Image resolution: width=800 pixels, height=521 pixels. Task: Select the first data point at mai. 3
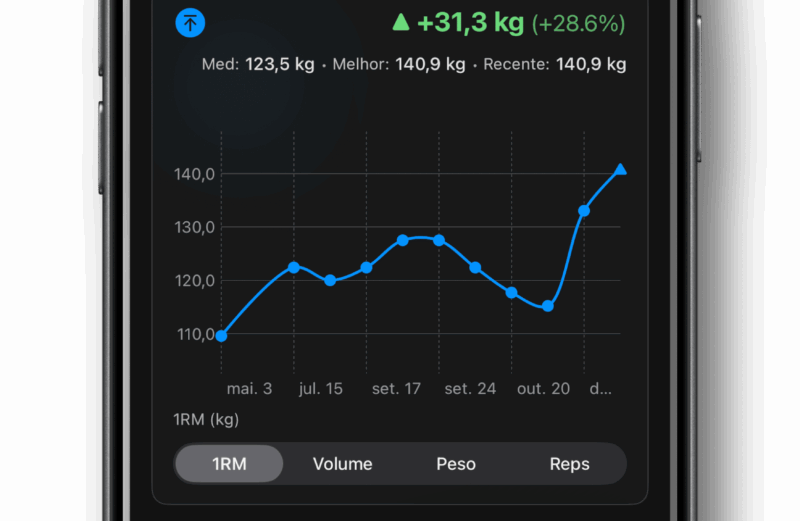click(x=221, y=336)
